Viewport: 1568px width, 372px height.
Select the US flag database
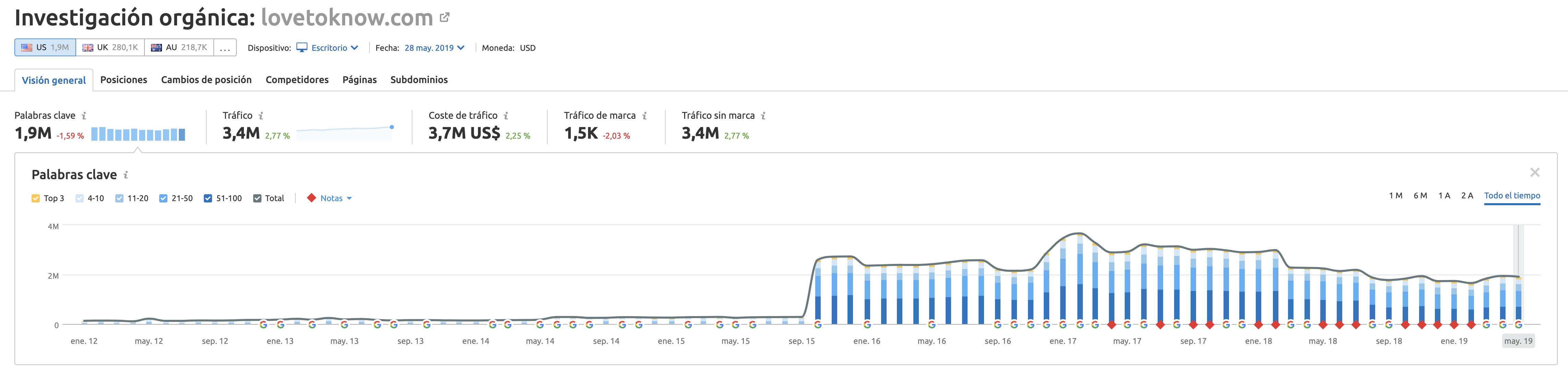coord(45,47)
